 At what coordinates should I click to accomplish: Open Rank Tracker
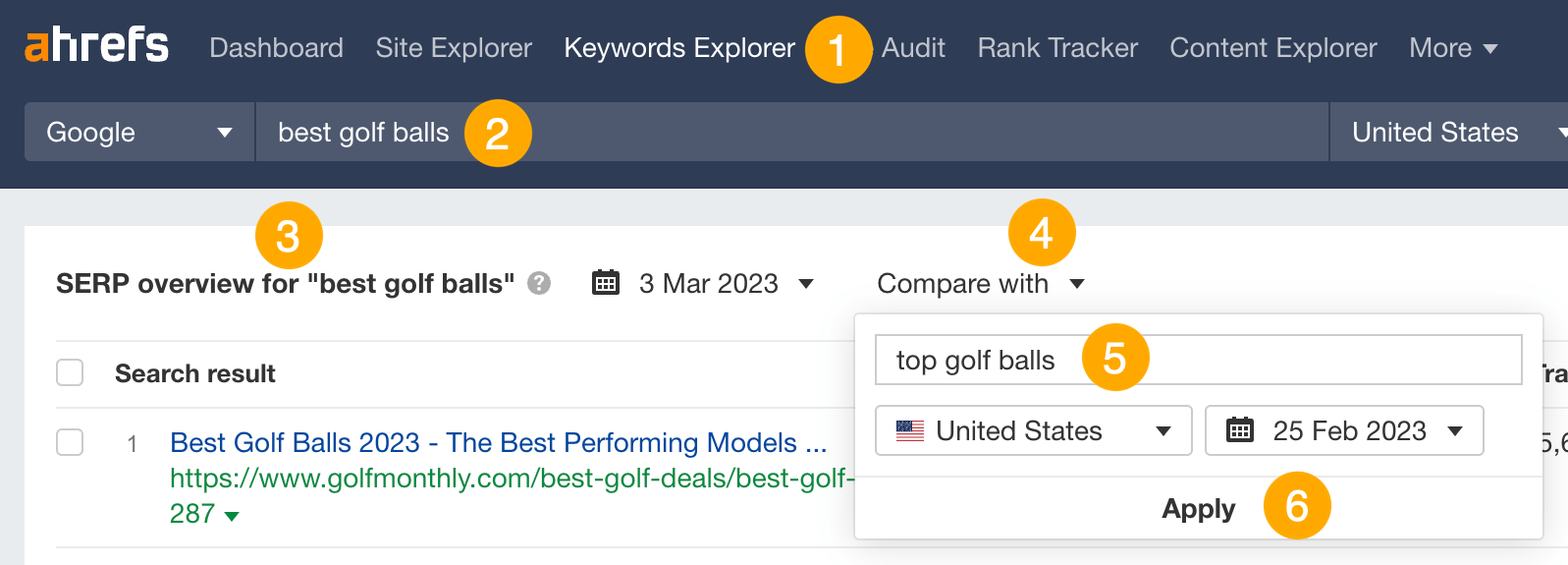[x=1057, y=47]
